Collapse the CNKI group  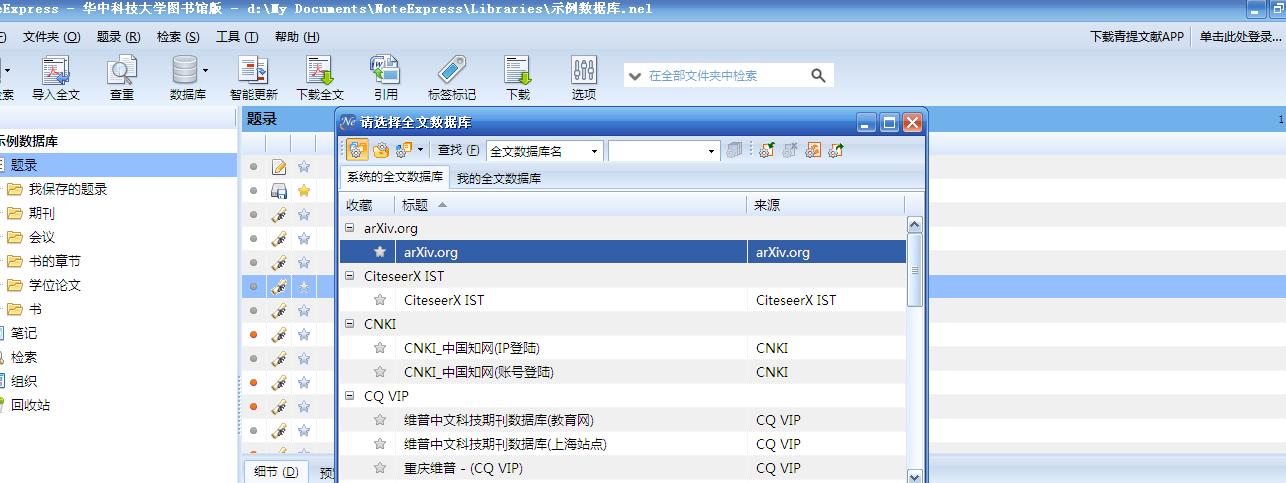(x=349, y=324)
